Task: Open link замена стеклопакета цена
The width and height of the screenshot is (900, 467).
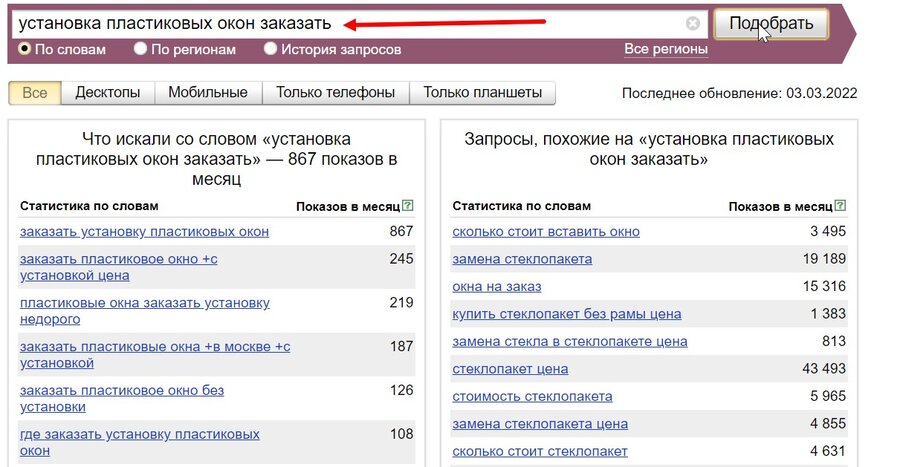Action: (540, 424)
